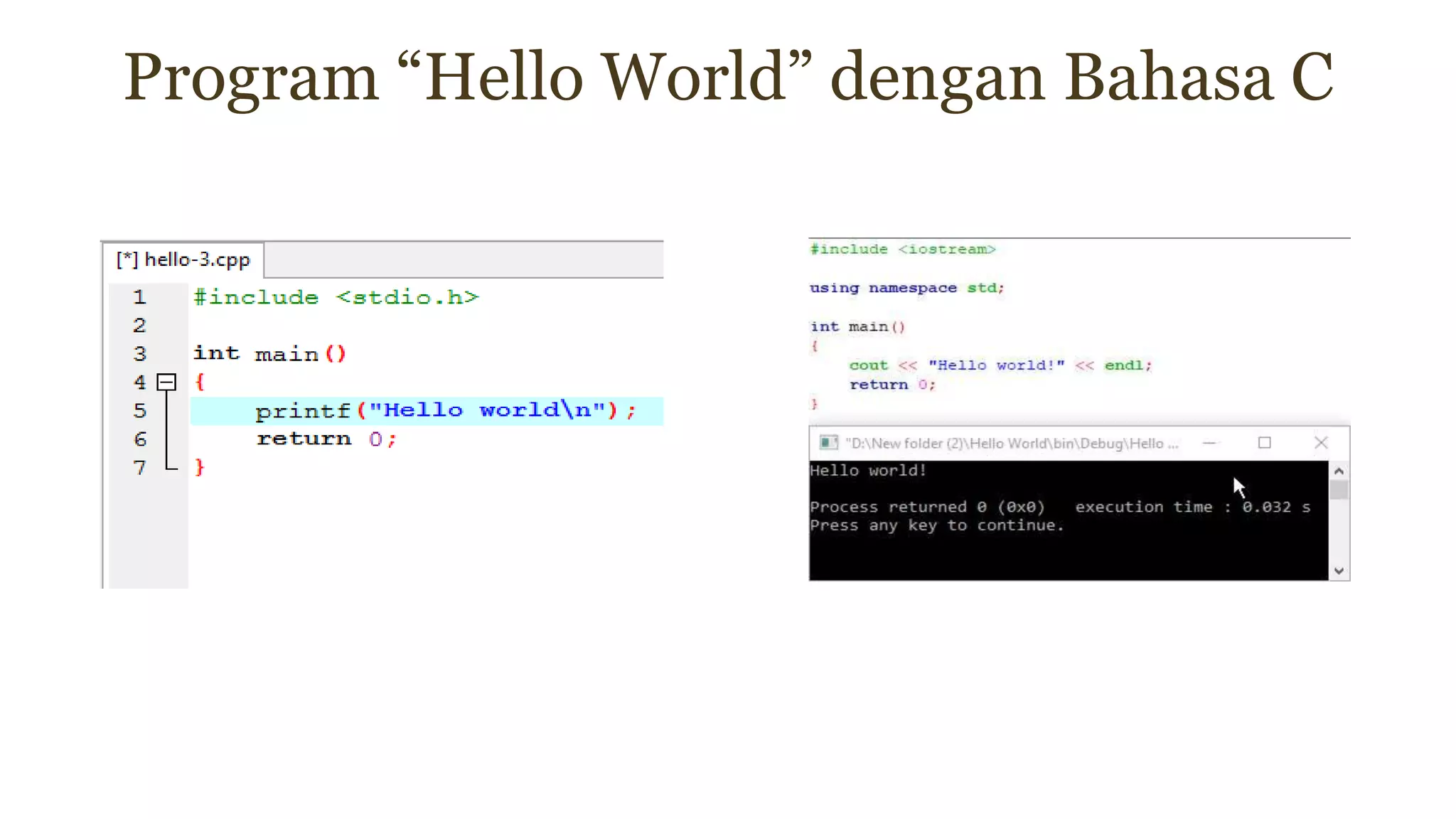Click Press any key to continue text
Screen dimensions: 1456x819
point(937,525)
